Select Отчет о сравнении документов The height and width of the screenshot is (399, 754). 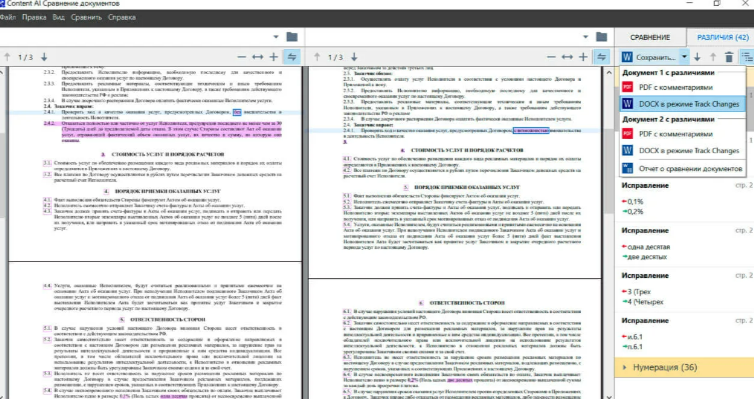683,168
